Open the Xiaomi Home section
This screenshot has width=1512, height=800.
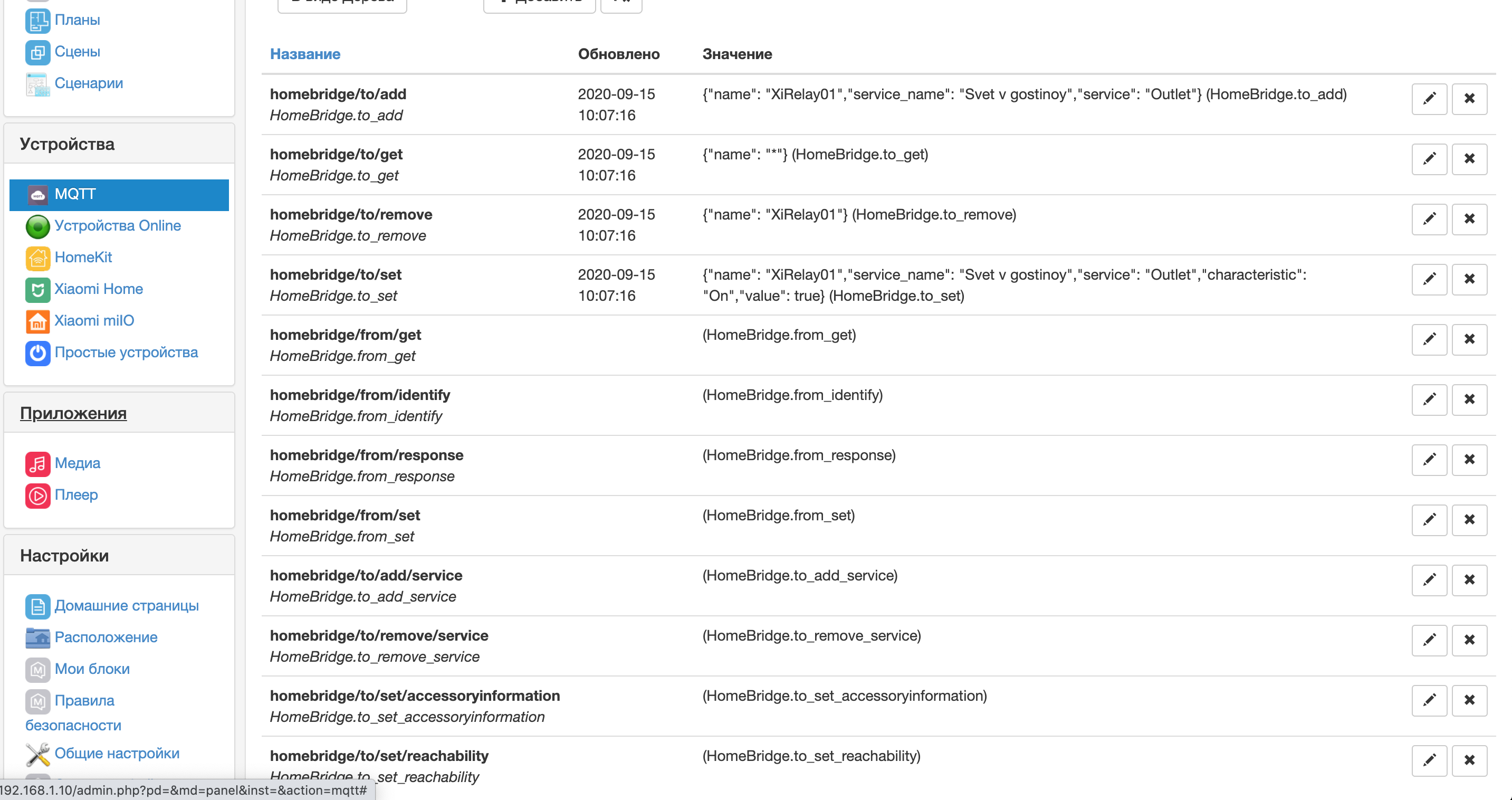[99, 289]
